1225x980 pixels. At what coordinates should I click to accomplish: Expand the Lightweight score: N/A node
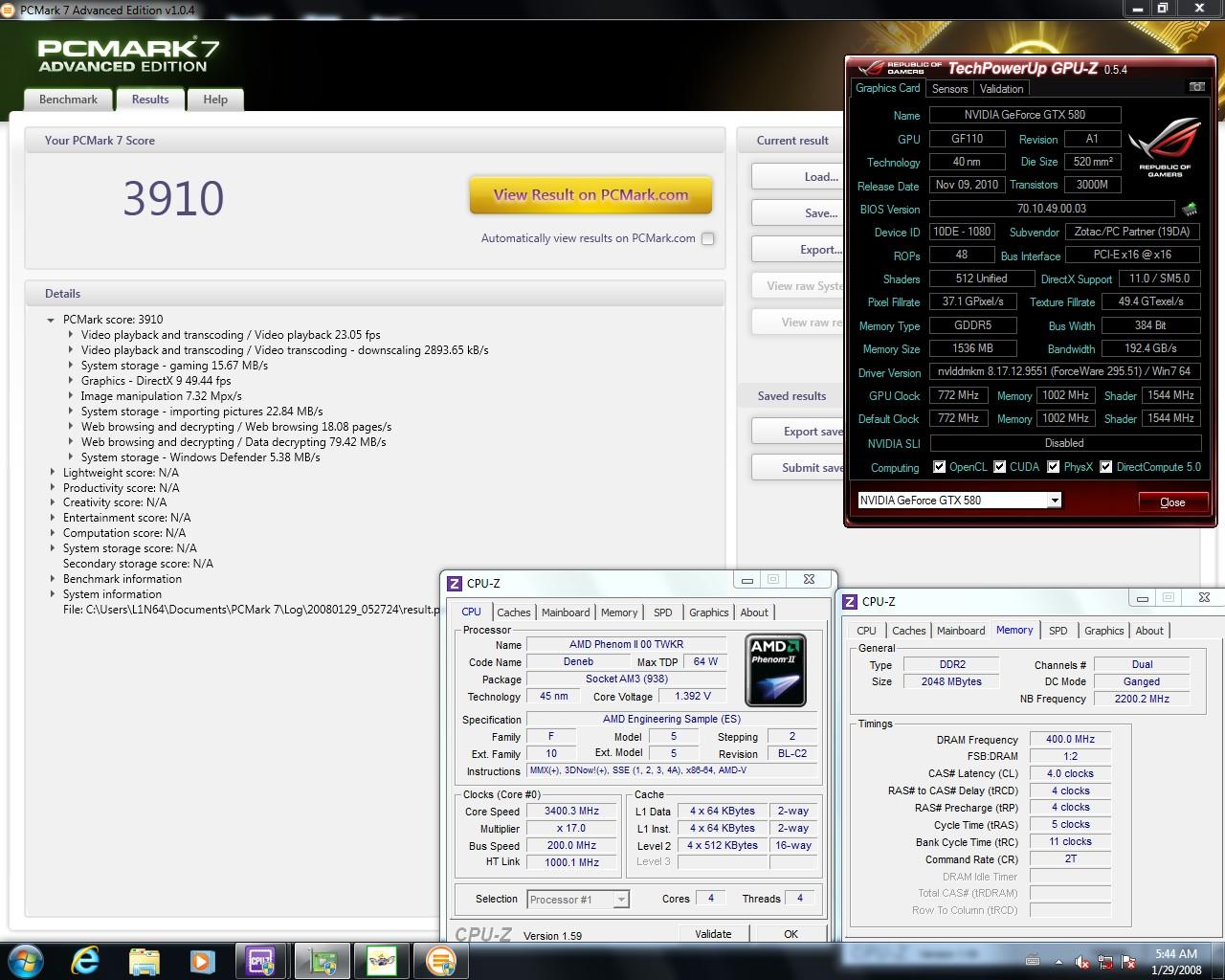click(x=53, y=473)
